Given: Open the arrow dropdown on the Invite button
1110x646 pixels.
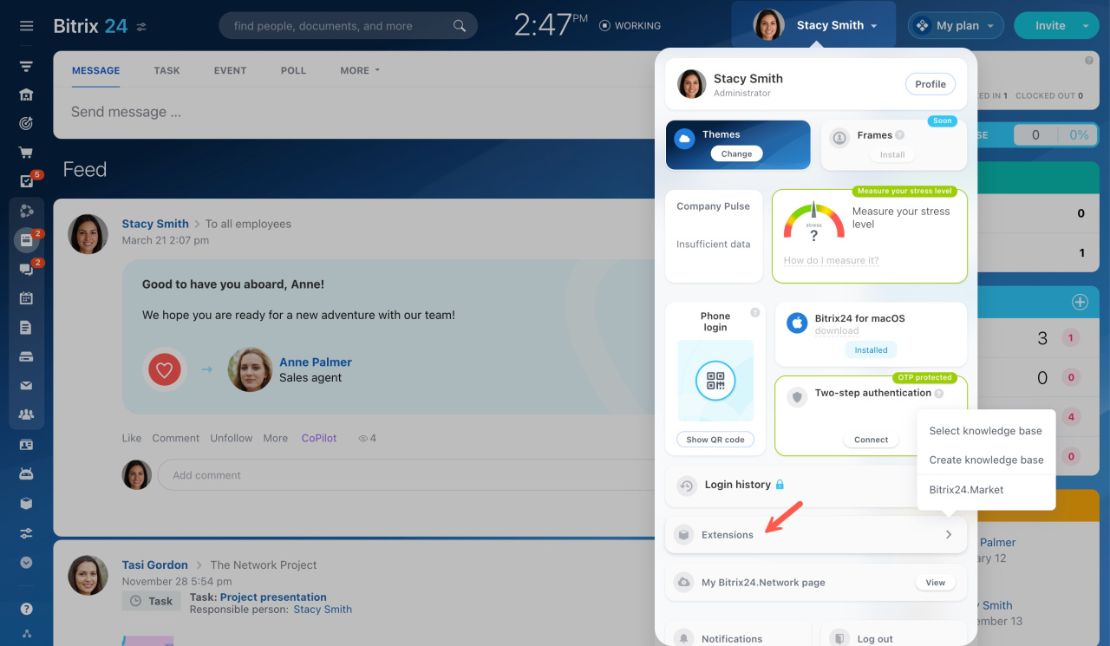Looking at the screenshot, I should [x=1086, y=25].
